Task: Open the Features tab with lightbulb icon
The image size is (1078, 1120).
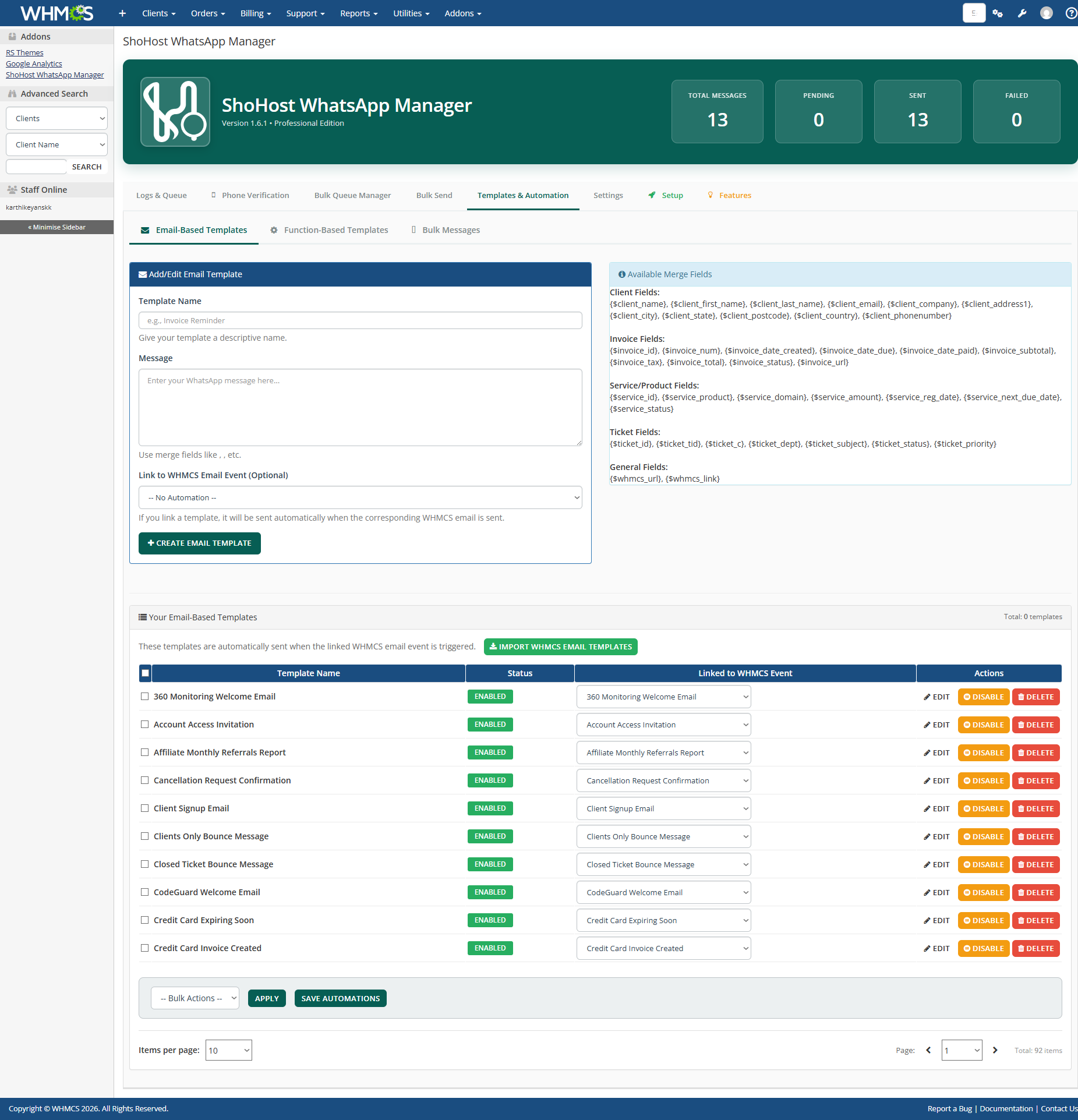Action: point(729,195)
